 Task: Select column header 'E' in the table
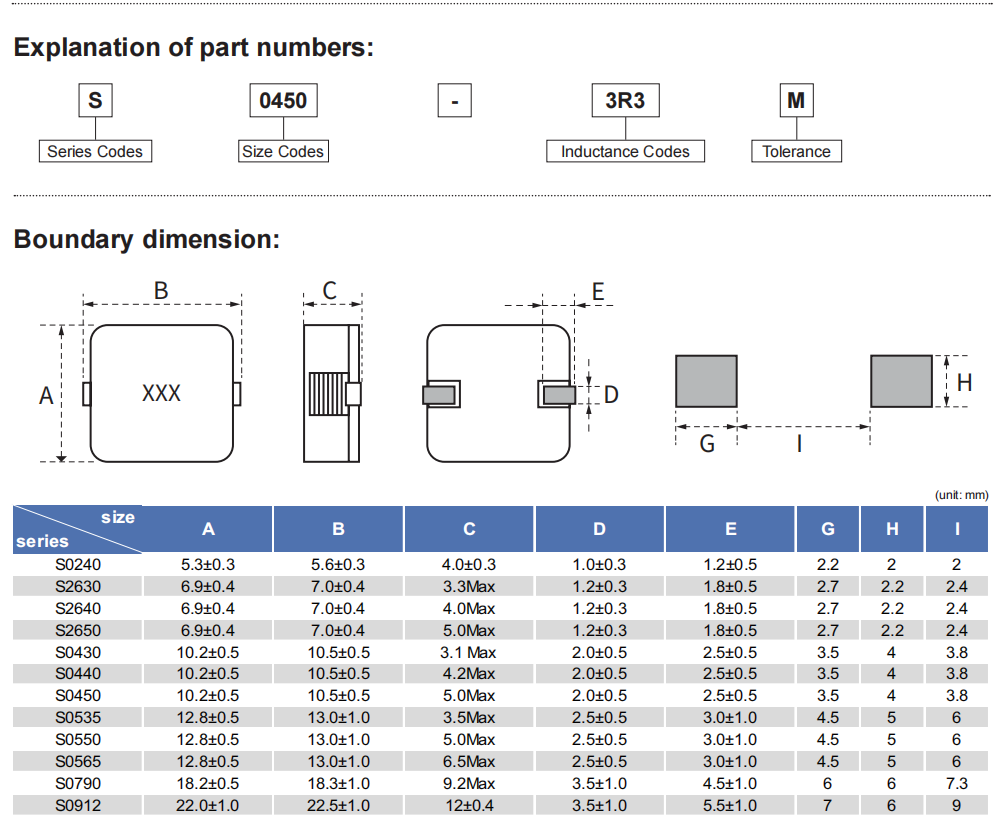730,529
